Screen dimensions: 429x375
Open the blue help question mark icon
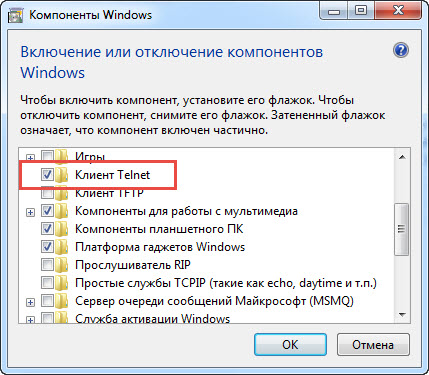coord(401,51)
